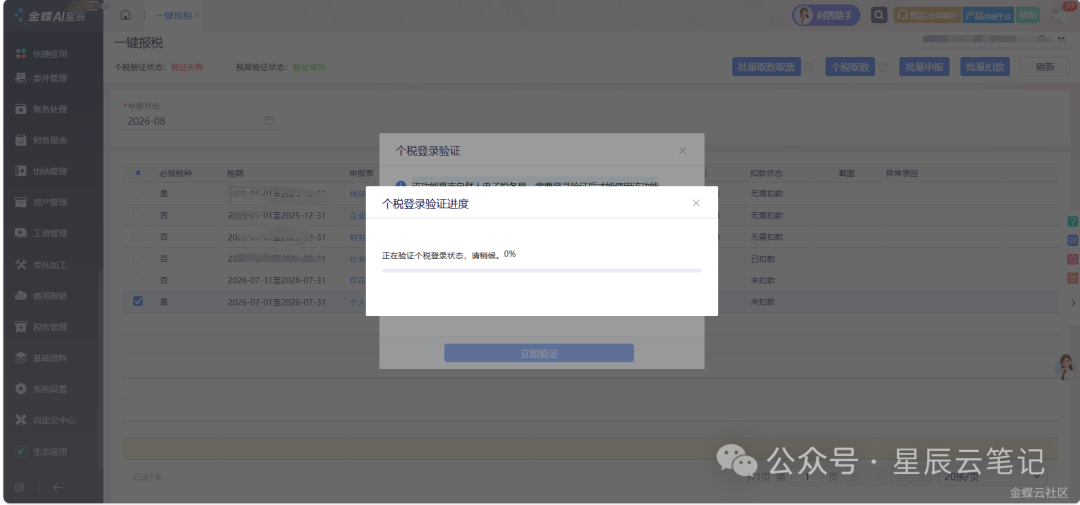Check the fourth table row checkbox

(x=138, y=258)
